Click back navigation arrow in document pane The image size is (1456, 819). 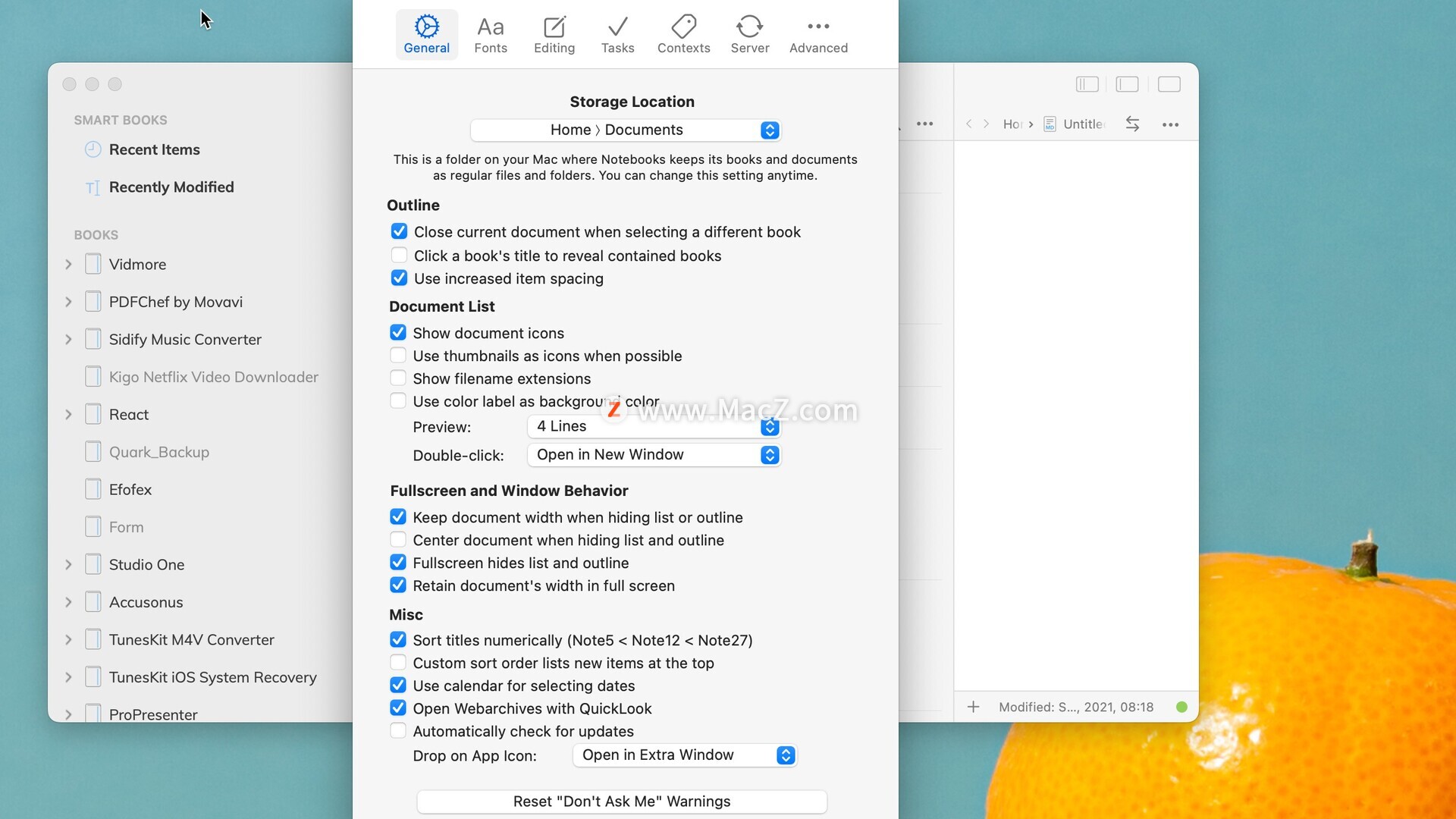tap(968, 124)
